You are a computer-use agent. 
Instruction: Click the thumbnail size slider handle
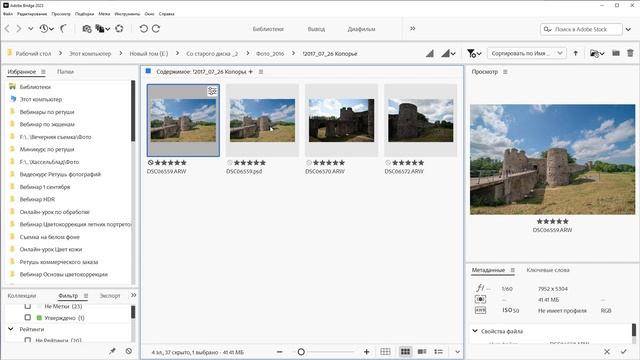click(301, 352)
